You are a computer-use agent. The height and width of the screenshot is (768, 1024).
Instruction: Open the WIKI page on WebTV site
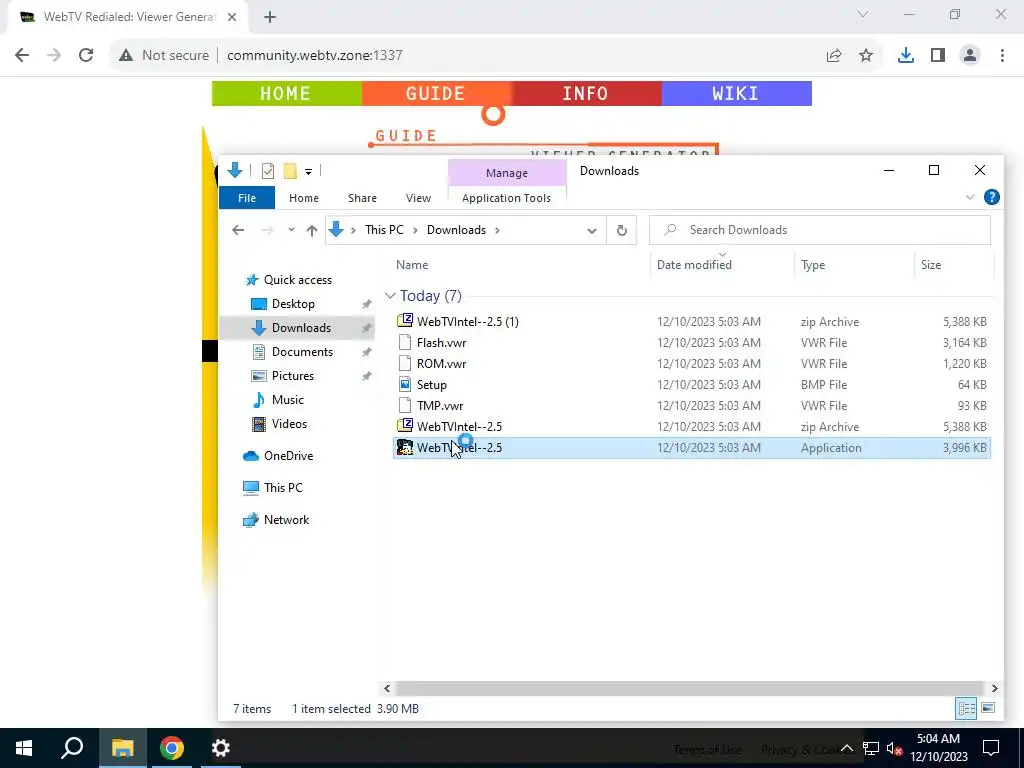pos(736,93)
